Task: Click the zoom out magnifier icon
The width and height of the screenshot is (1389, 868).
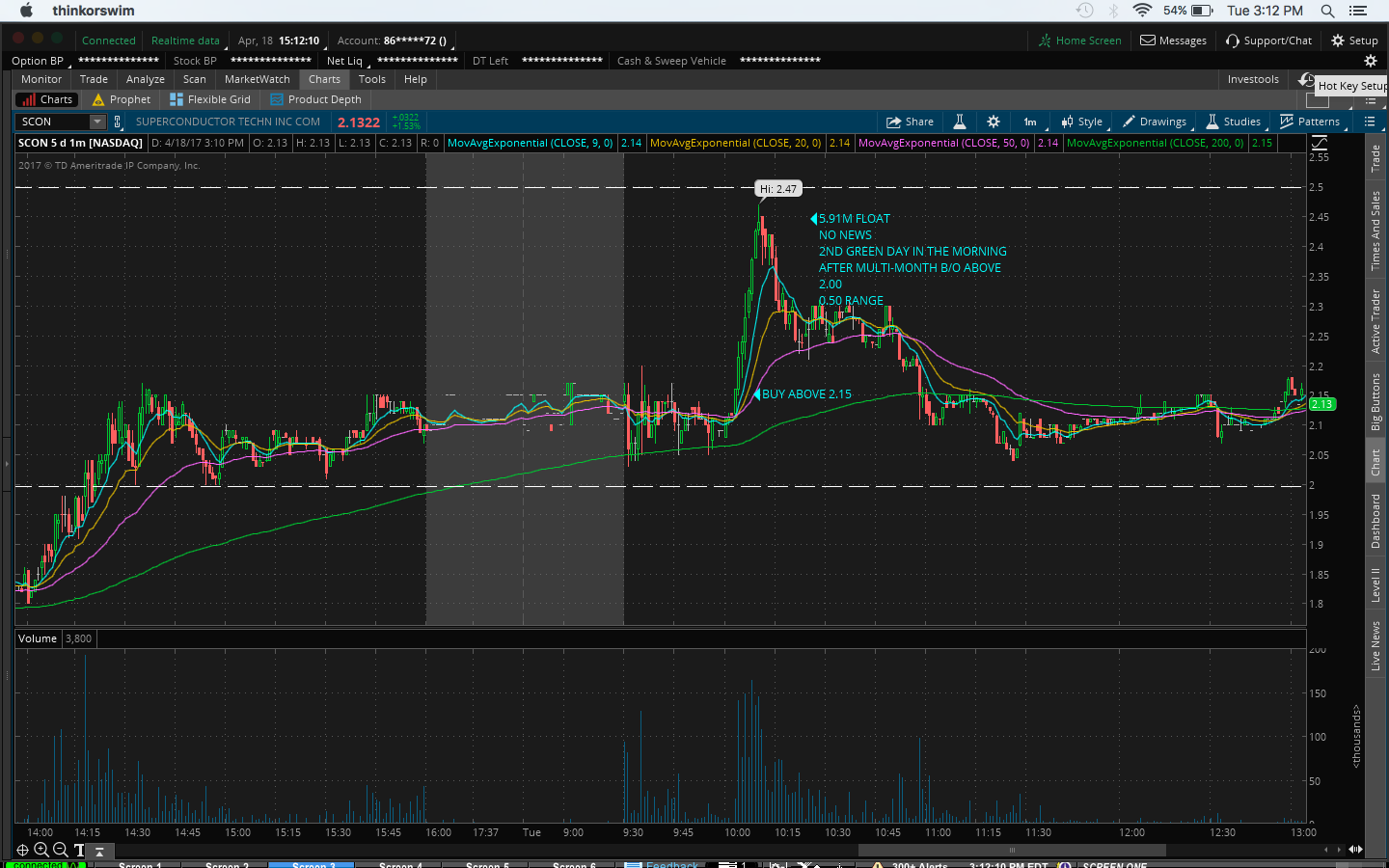Action: [61, 850]
